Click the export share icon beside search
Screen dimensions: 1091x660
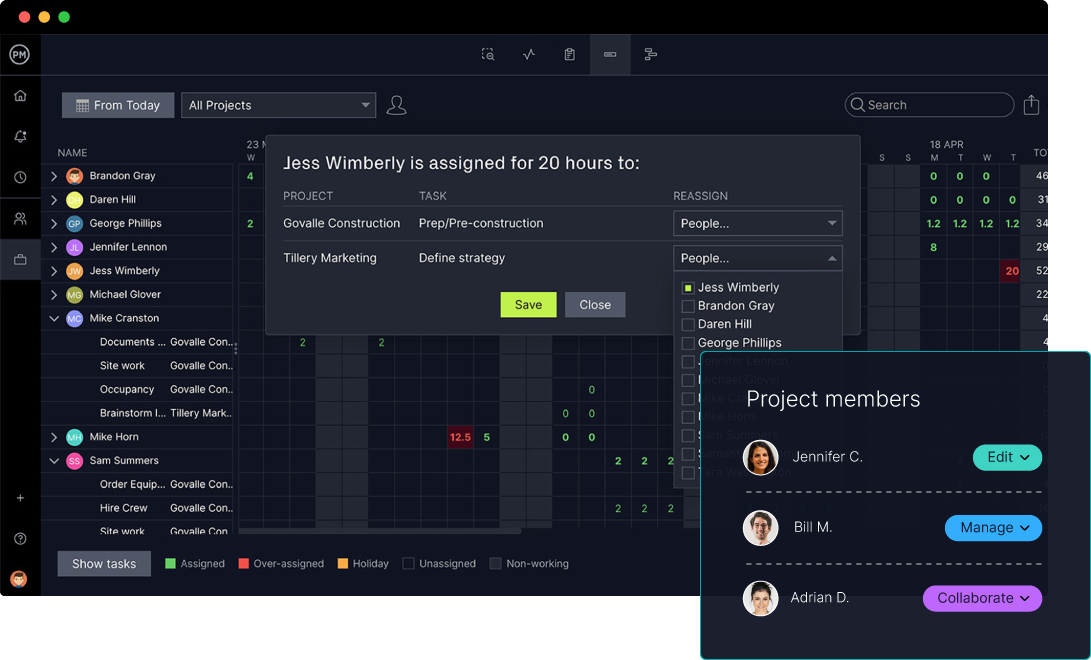(x=1032, y=105)
